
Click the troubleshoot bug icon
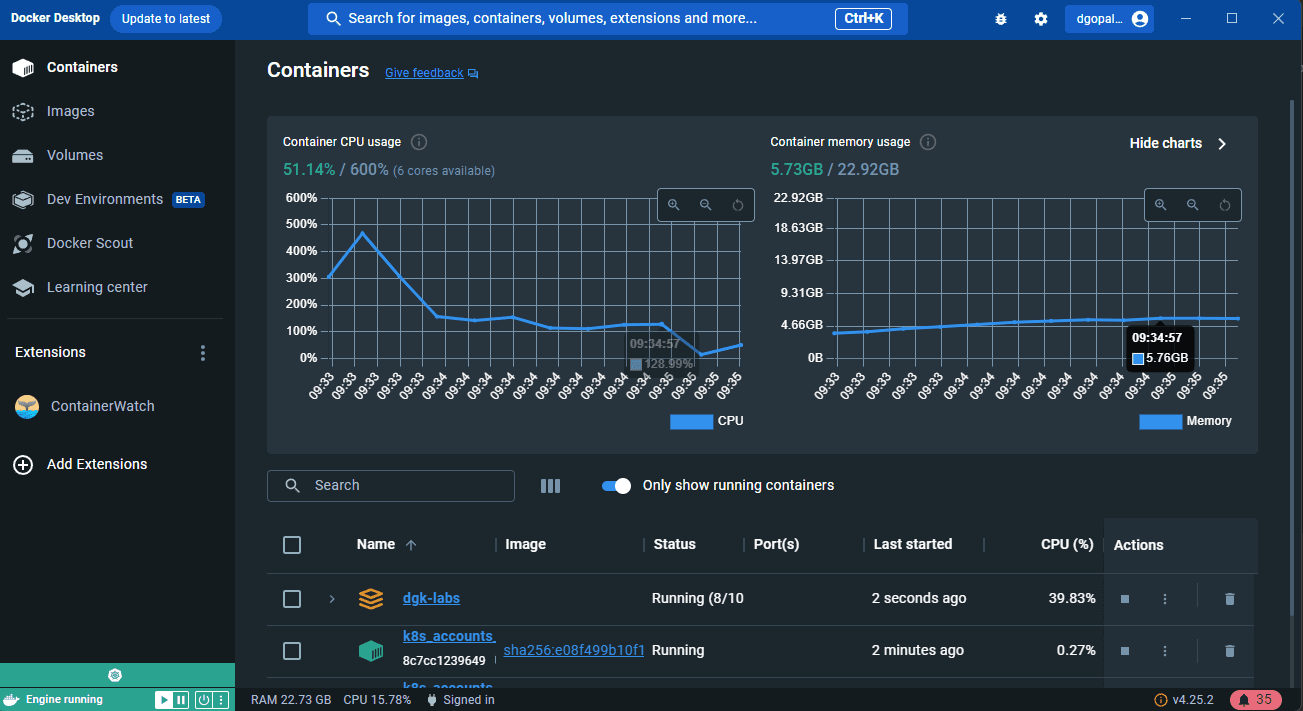click(1002, 19)
